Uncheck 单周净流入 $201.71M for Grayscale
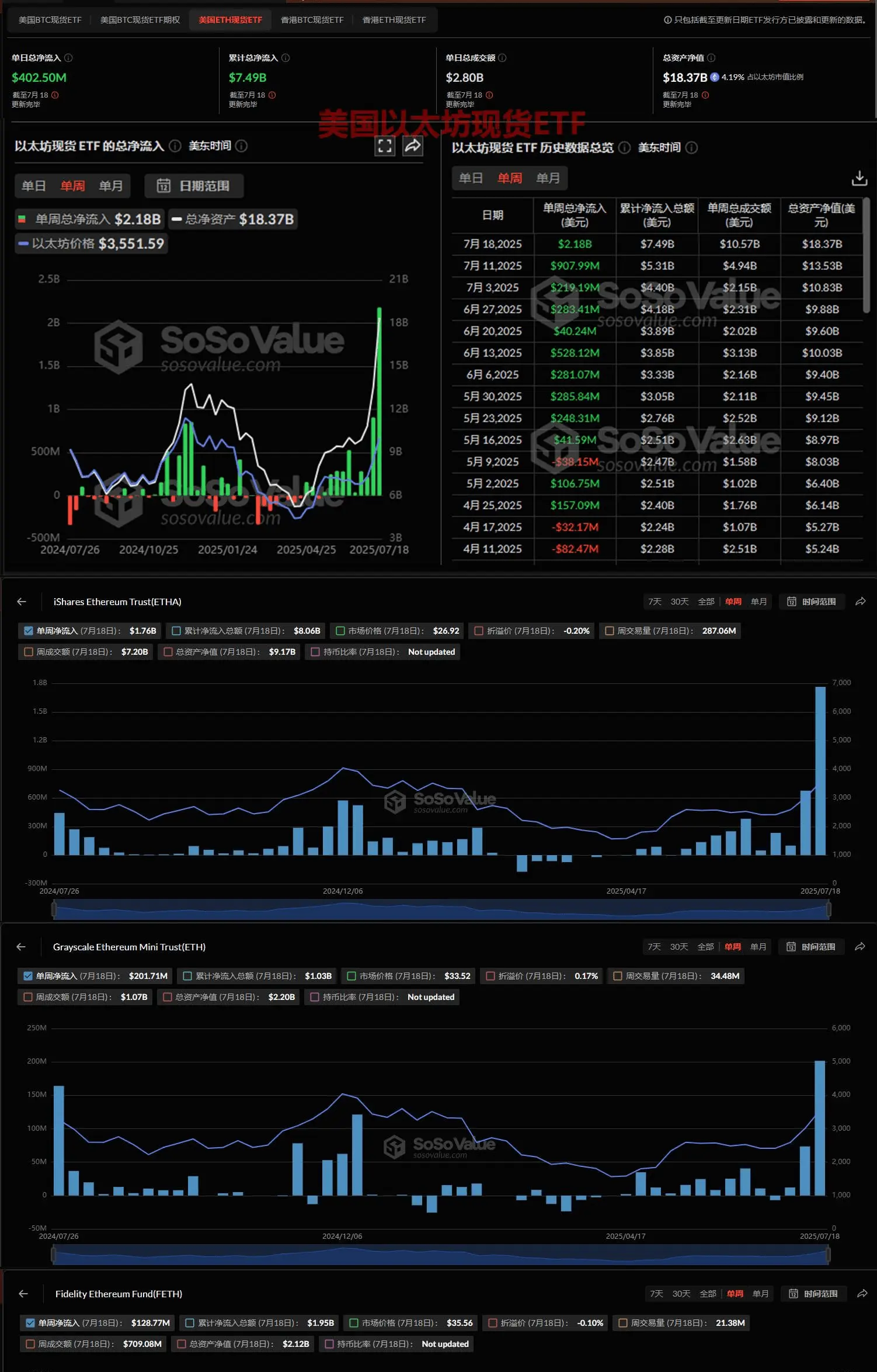 [28, 976]
